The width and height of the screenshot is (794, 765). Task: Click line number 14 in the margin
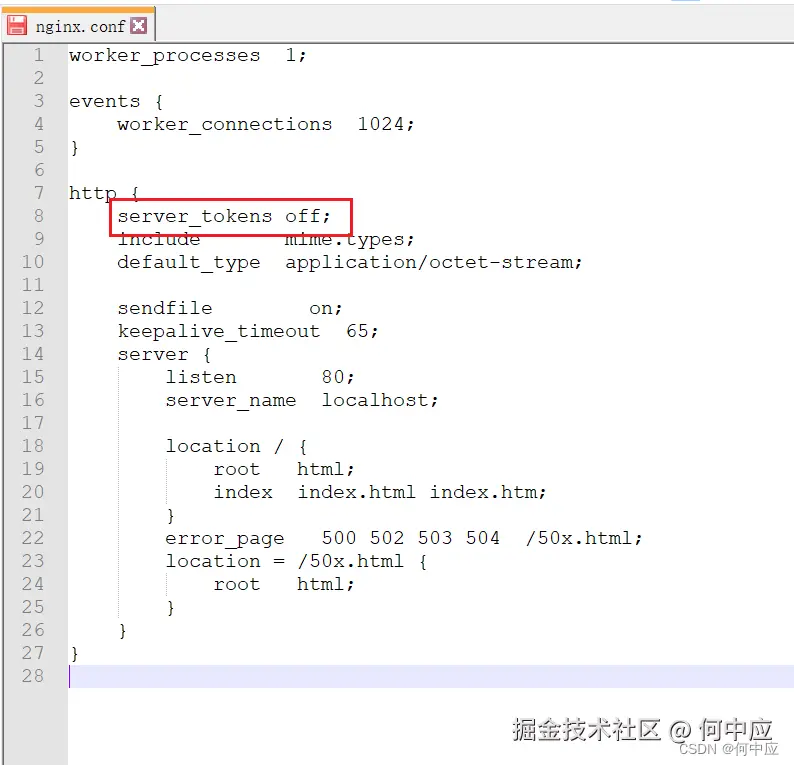coord(33,354)
